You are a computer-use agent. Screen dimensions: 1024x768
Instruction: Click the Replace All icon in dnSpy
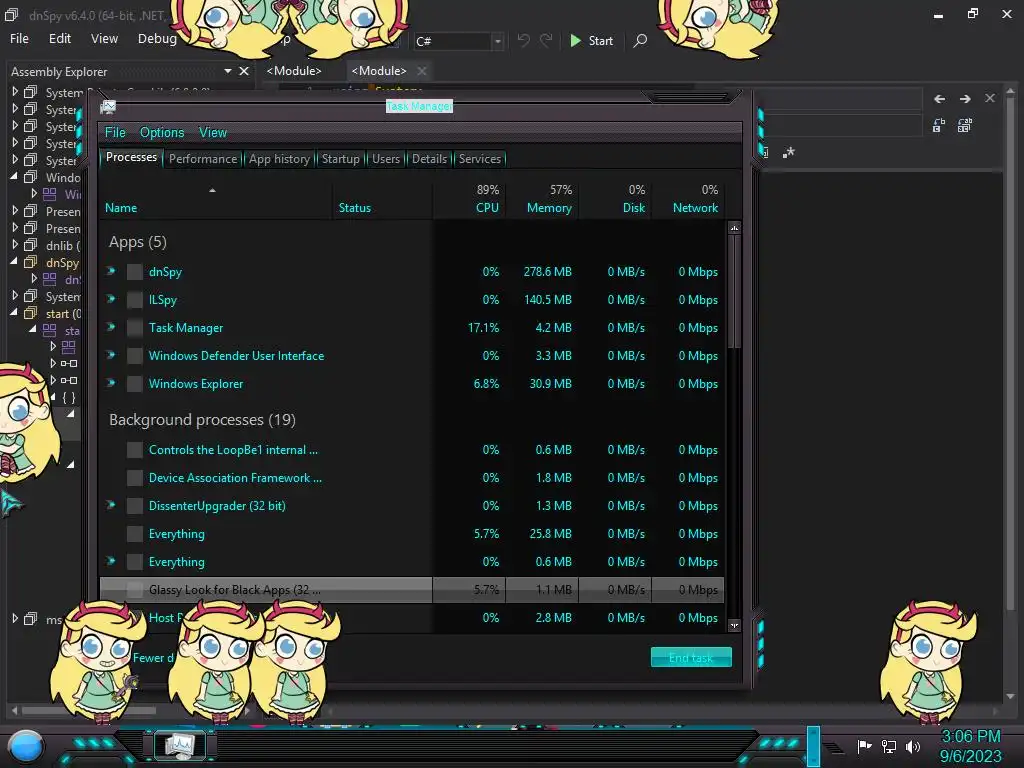pos(965,125)
